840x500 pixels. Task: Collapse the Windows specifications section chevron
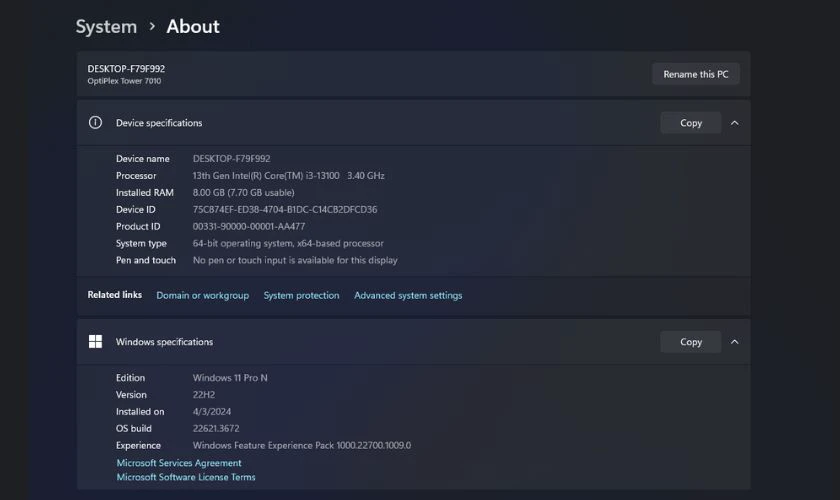click(x=734, y=341)
